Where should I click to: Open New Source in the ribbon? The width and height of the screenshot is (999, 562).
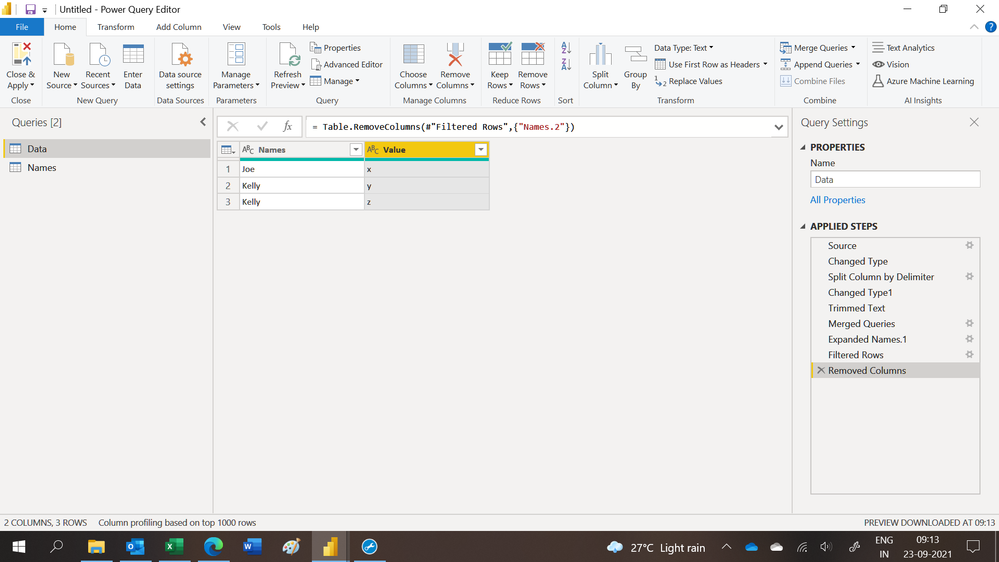coord(62,66)
